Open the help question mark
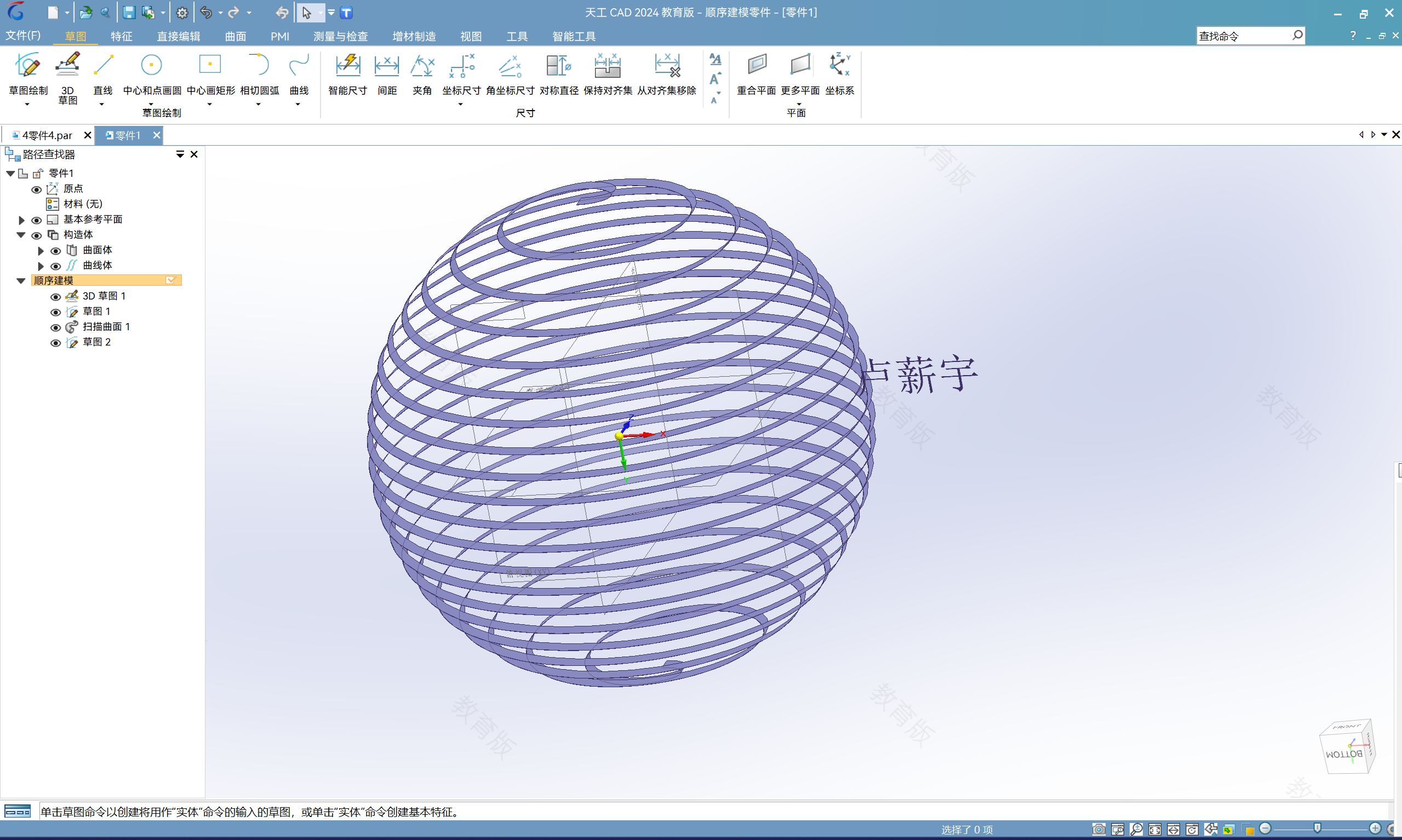 click(1353, 36)
